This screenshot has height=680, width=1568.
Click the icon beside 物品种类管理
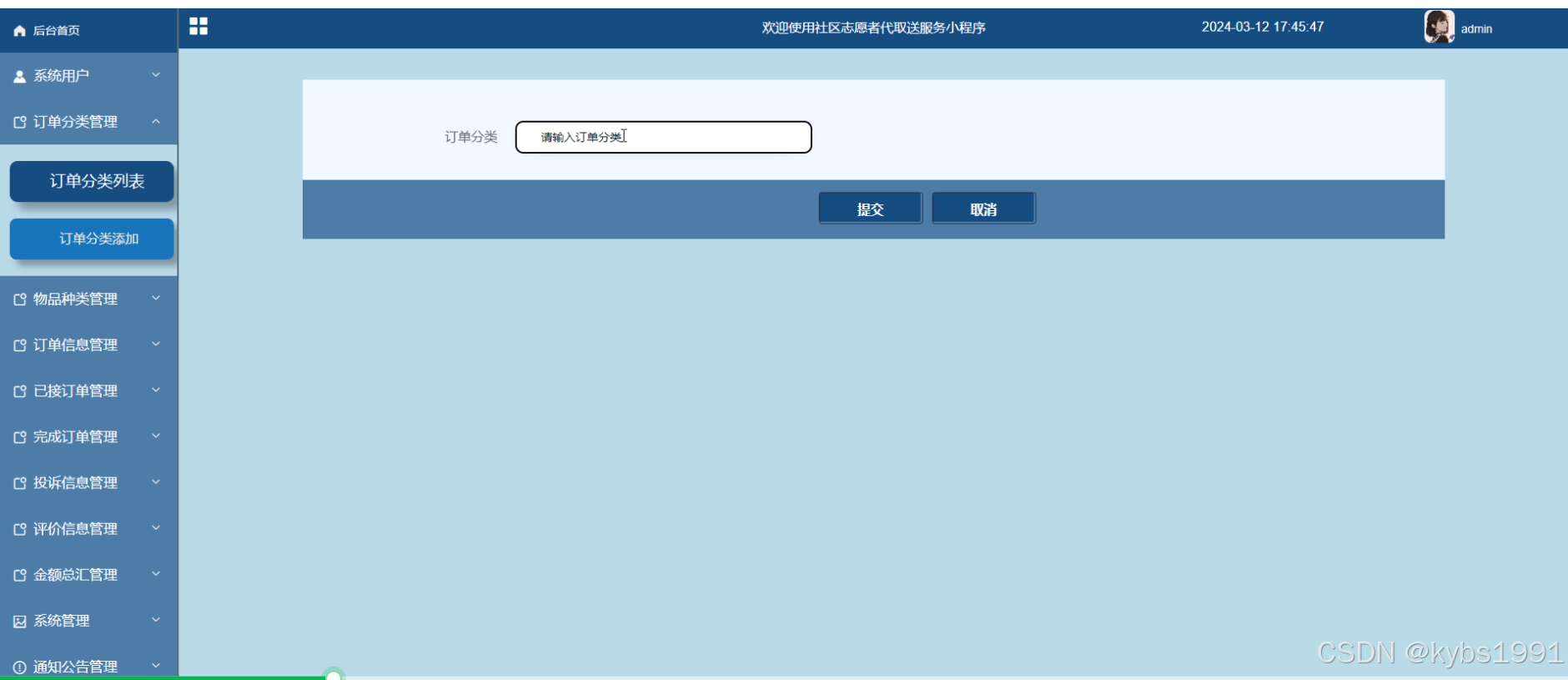click(20, 299)
